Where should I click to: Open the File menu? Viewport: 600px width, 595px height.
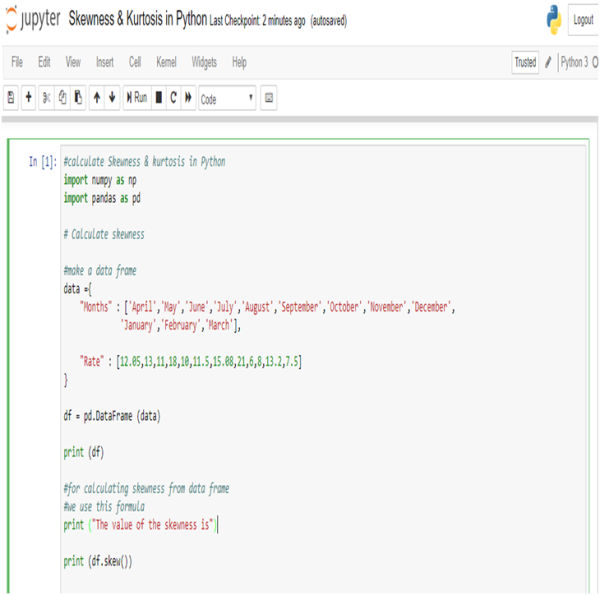[17, 62]
